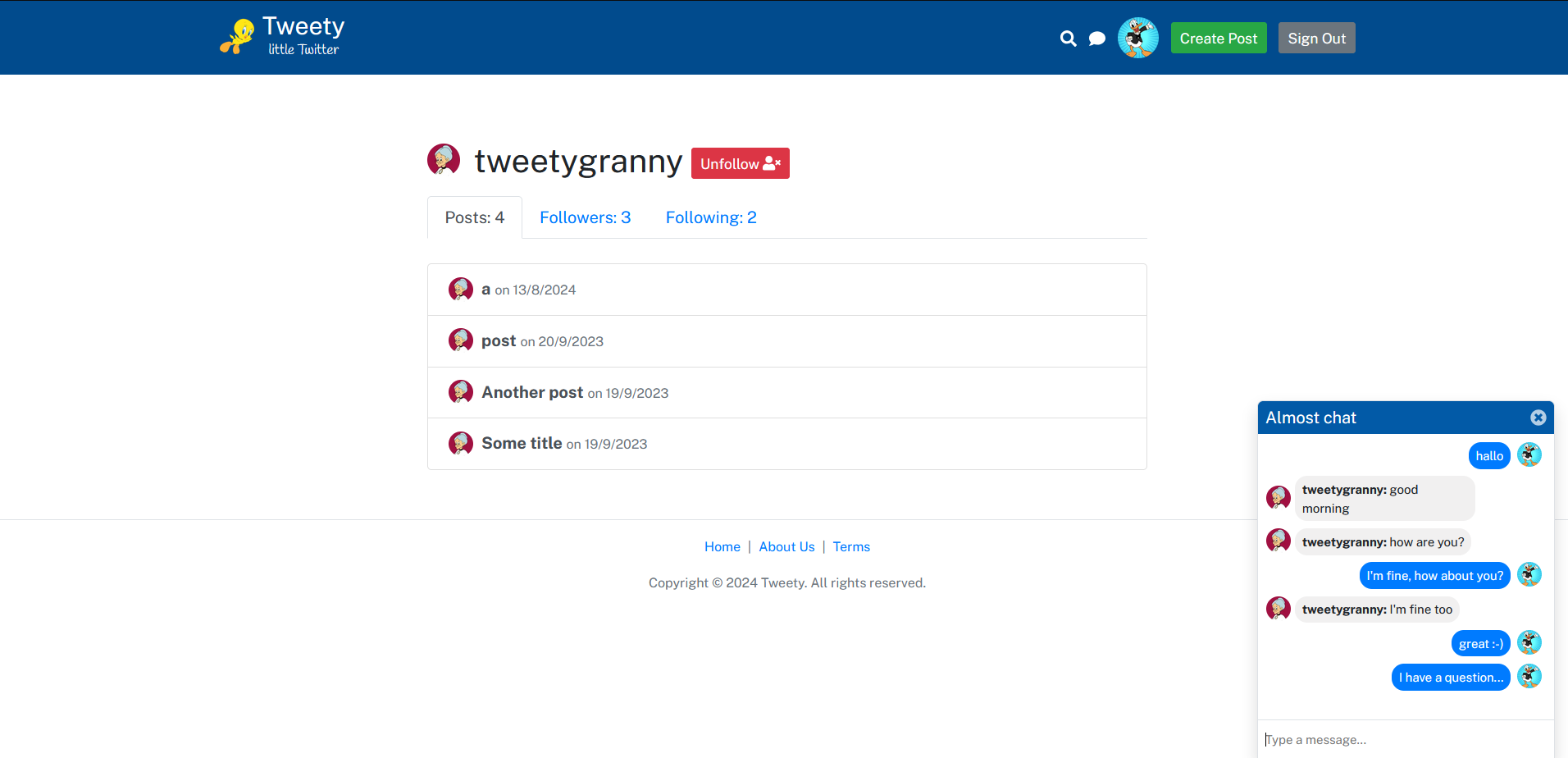Open your Sylvester profile avatar in navbar
The width and height of the screenshot is (1568, 758).
click(x=1138, y=37)
